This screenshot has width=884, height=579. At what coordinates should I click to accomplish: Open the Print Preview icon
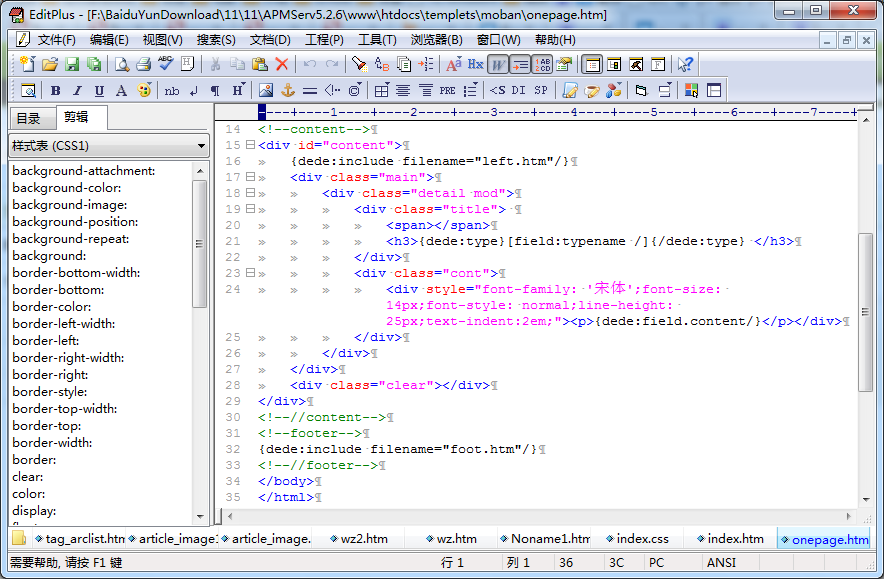[121, 64]
